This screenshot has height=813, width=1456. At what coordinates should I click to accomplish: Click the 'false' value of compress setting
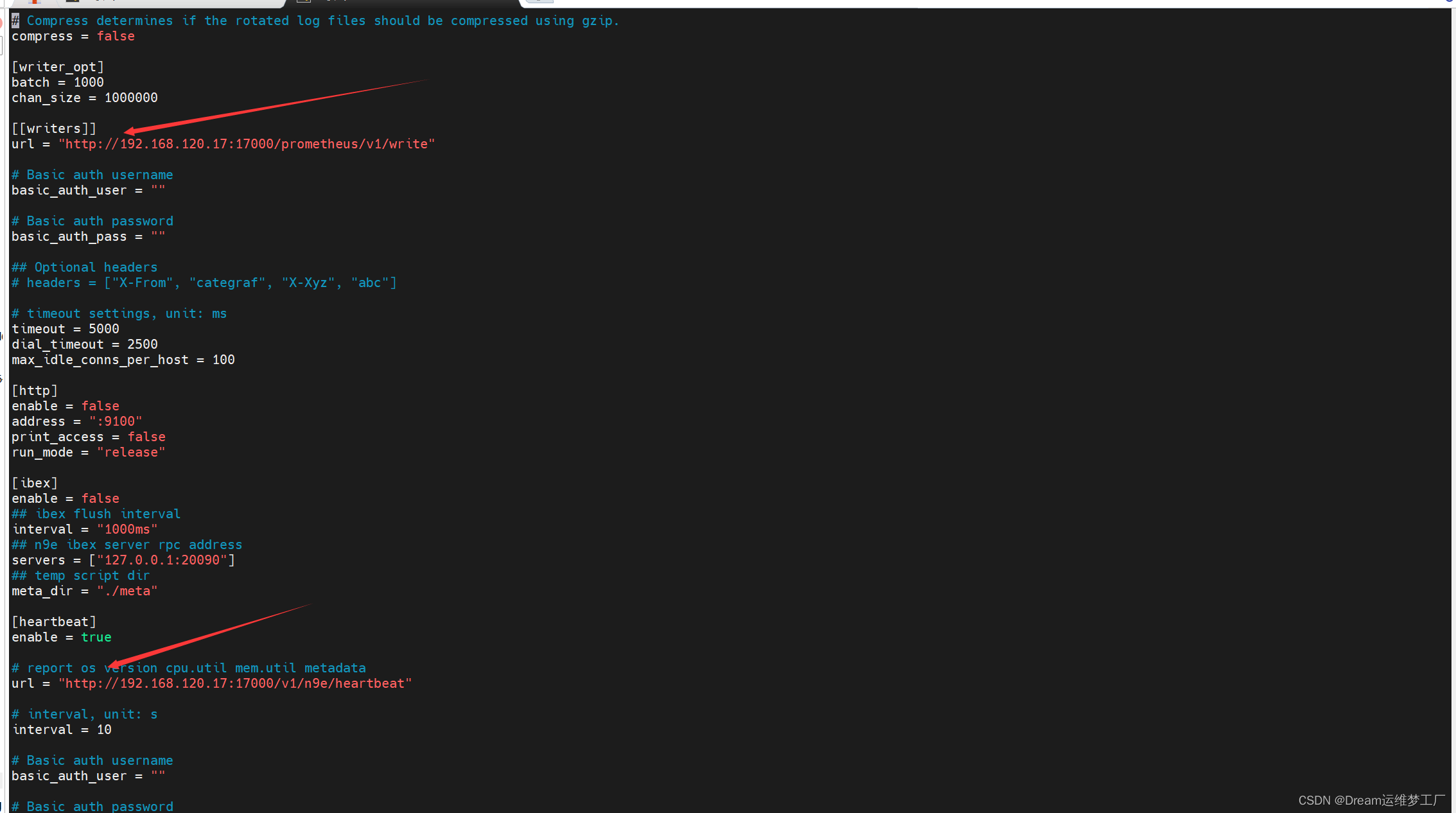(x=116, y=36)
